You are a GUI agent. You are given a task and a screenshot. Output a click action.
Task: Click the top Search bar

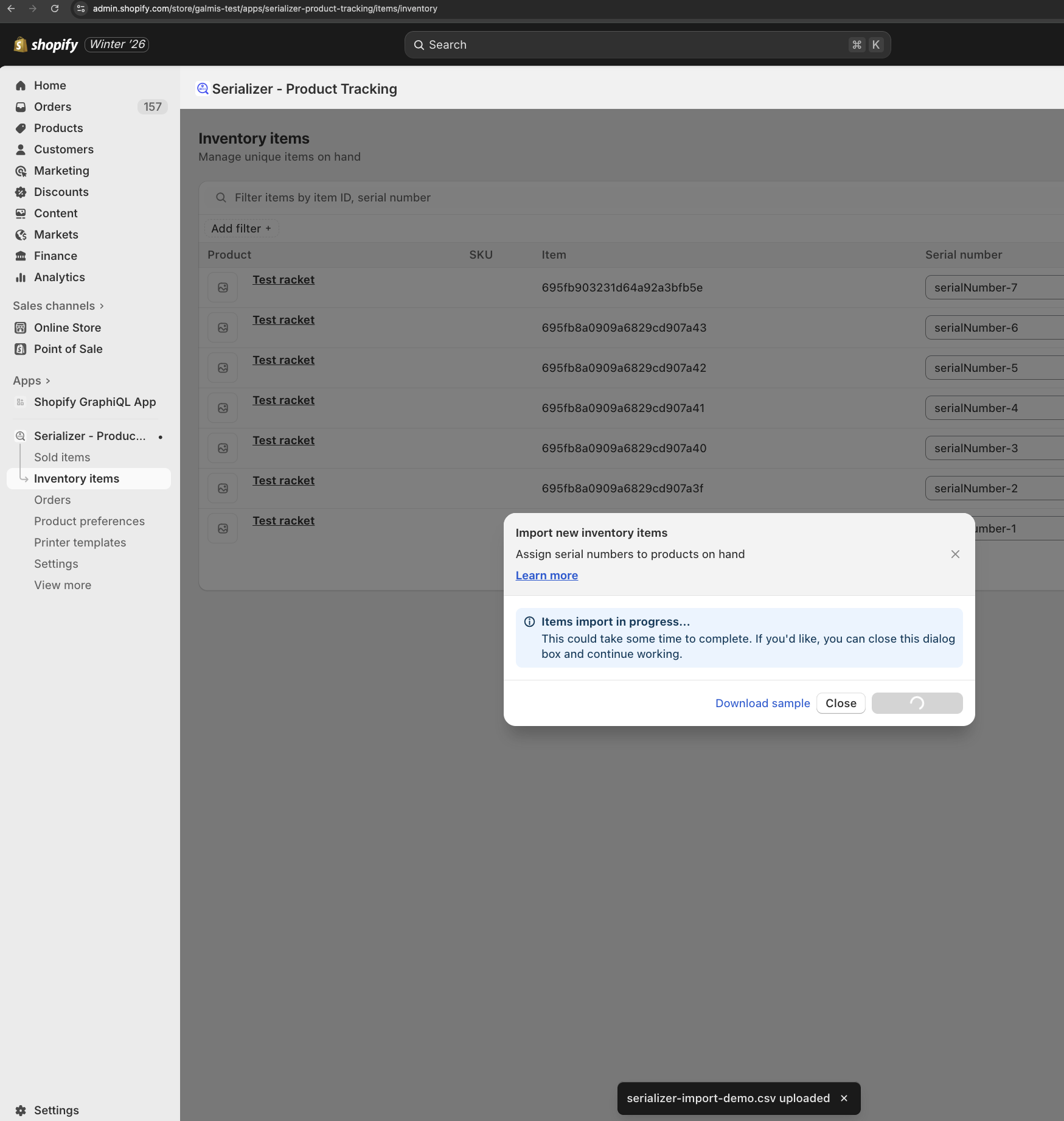(647, 45)
